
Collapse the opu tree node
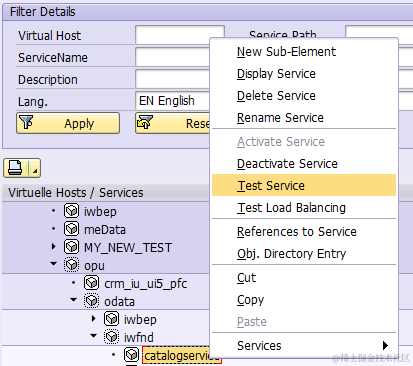click(x=53, y=264)
